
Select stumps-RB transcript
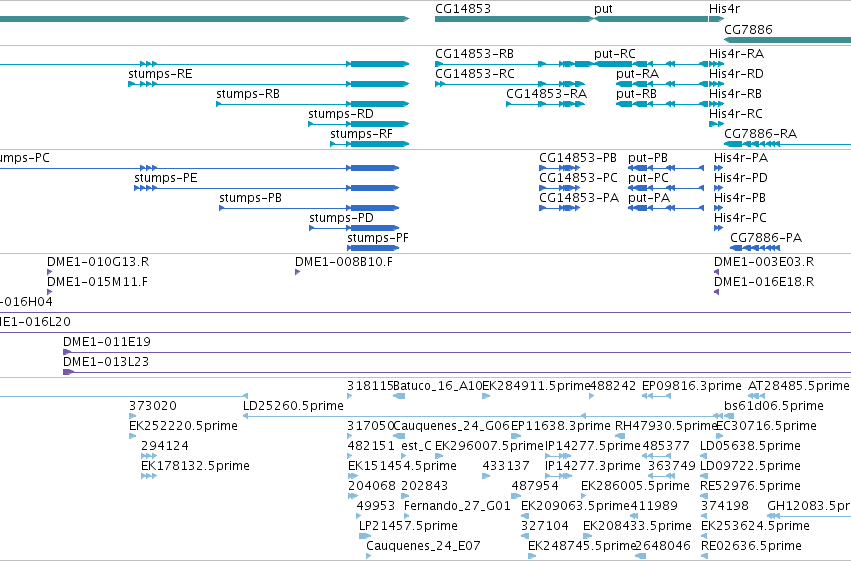point(248,94)
